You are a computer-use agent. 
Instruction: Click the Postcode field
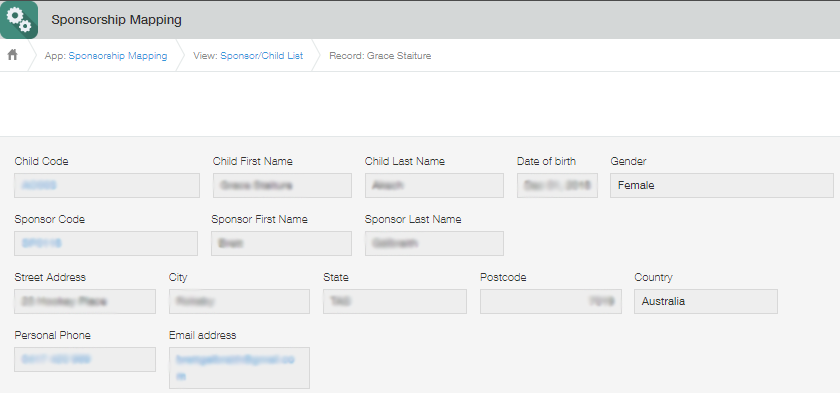[551, 301]
